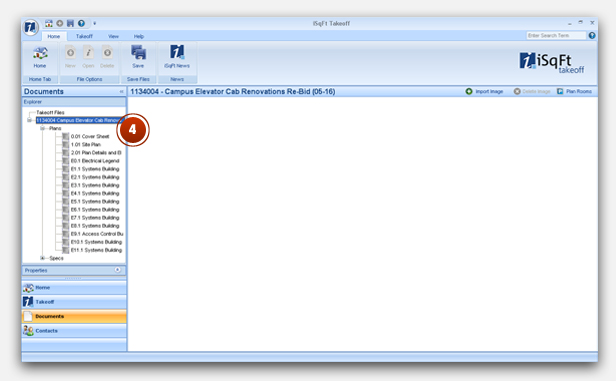Open Contacts in the navigation pane
The image size is (616, 381).
pyautogui.click(x=74, y=331)
